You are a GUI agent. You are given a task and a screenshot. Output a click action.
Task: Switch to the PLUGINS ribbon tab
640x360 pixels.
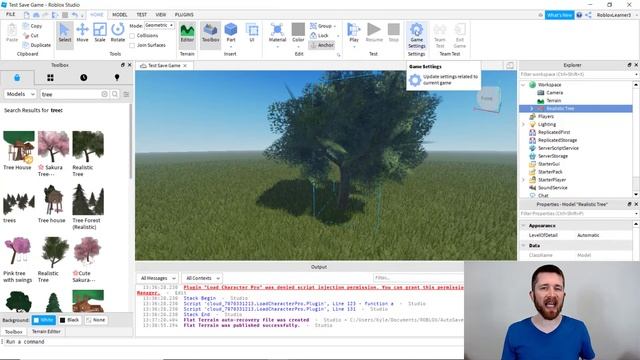click(x=184, y=15)
